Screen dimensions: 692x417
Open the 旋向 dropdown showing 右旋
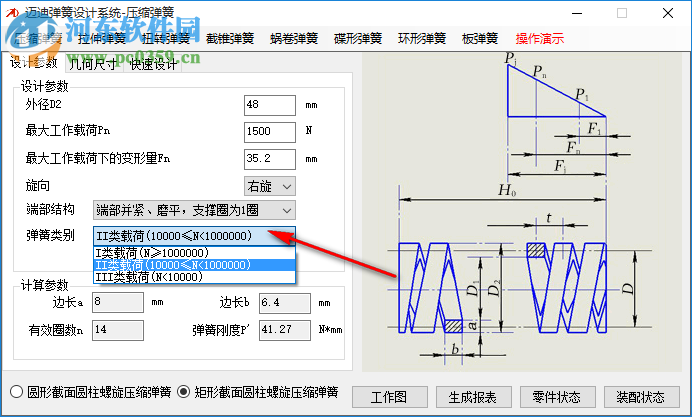pyautogui.click(x=270, y=186)
